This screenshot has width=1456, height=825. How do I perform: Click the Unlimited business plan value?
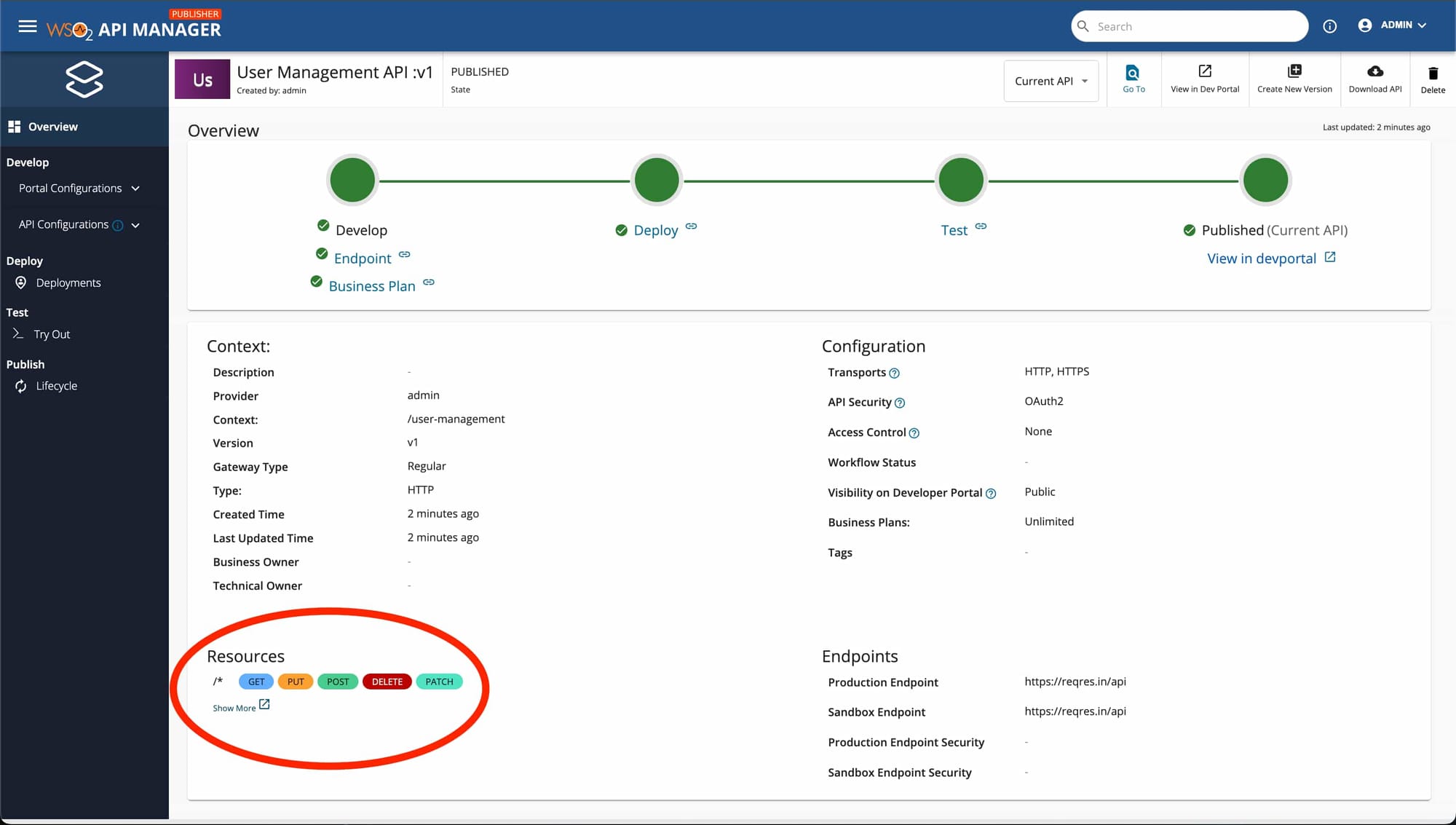coord(1049,521)
